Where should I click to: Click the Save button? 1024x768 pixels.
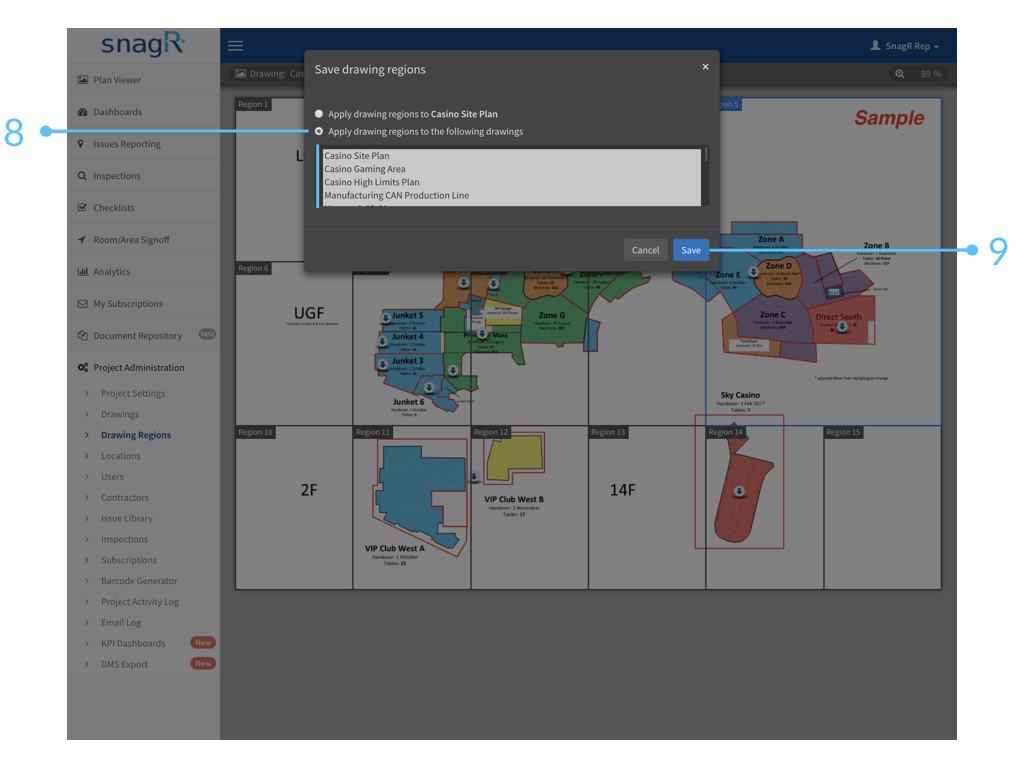[x=691, y=250]
